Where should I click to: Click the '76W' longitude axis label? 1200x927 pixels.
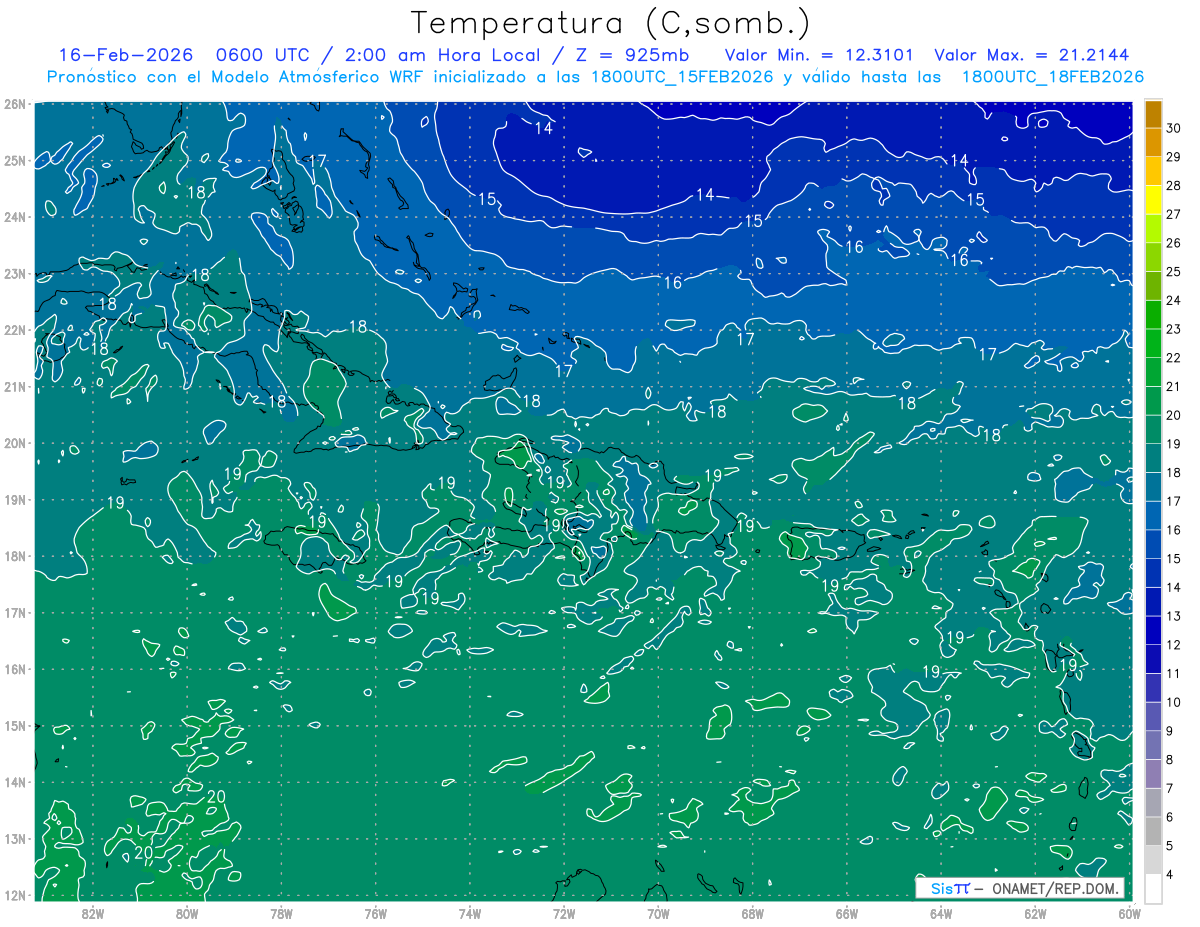point(376,912)
